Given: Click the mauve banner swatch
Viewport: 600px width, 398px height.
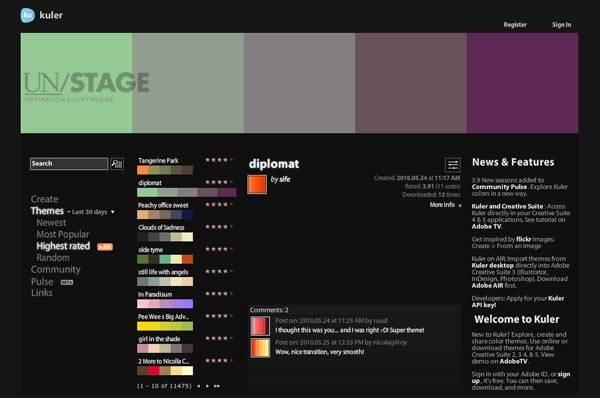Looking at the screenshot, I should [411, 83].
